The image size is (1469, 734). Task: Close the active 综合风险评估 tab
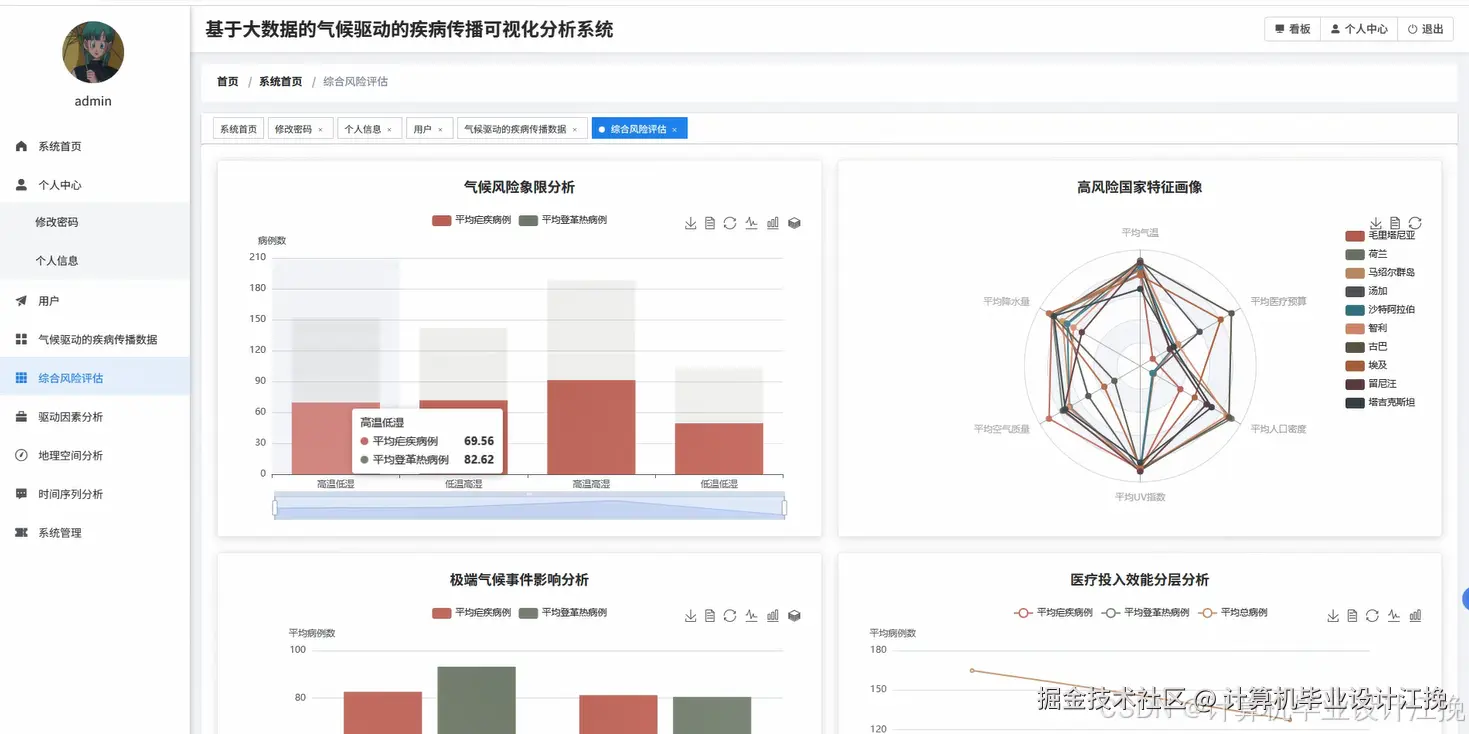pyautogui.click(x=674, y=130)
